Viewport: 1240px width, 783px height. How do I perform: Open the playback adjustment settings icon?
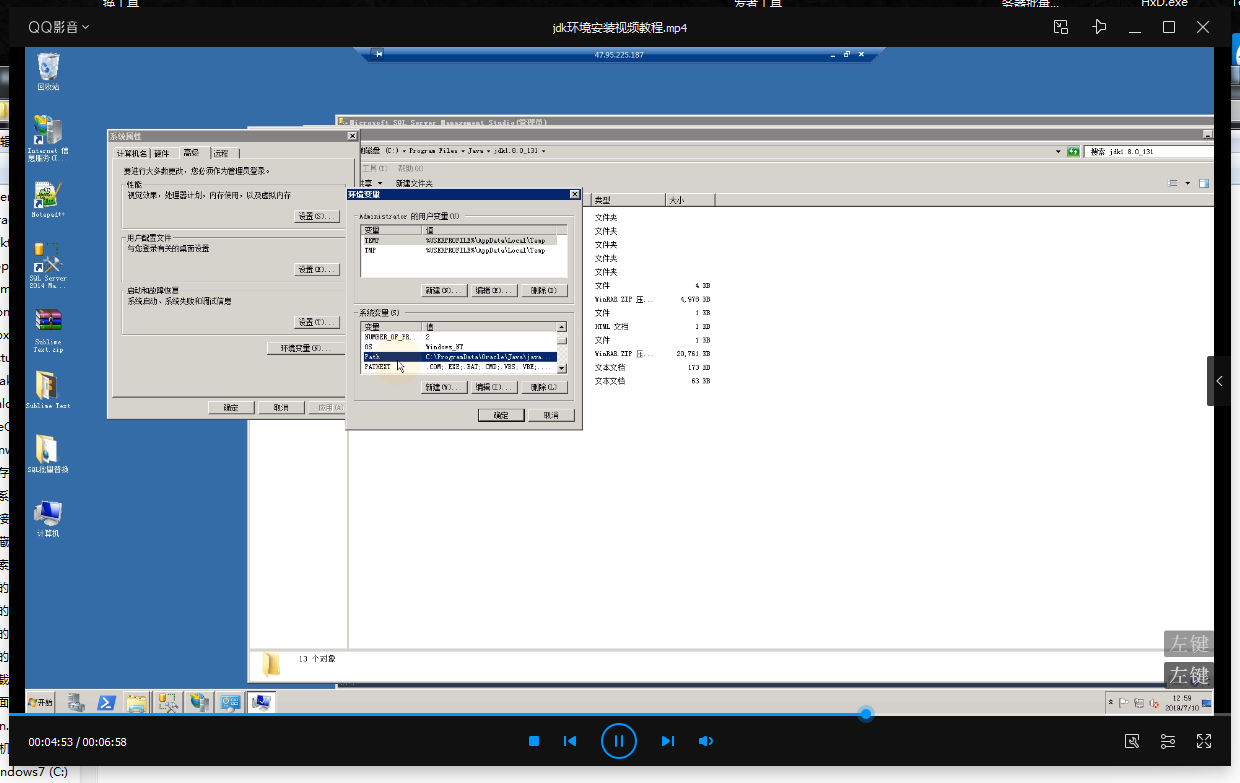coord(1168,741)
